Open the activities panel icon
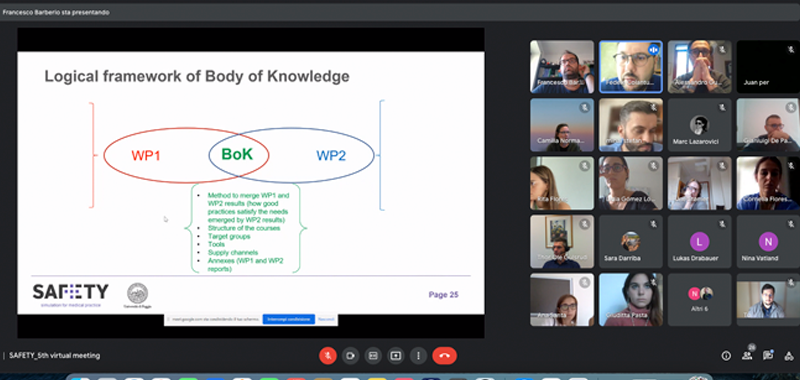This screenshot has width=800, height=380. click(x=789, y=356)
